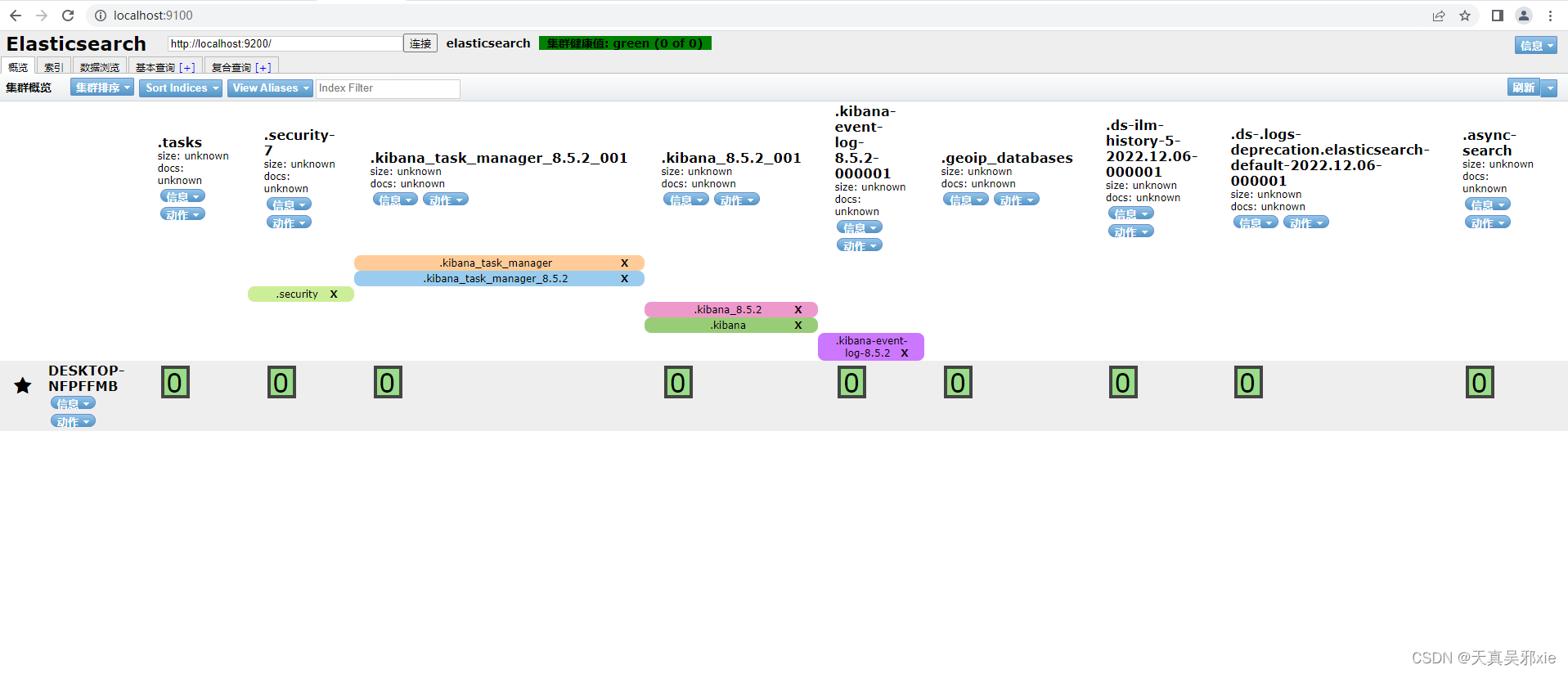Open 动作 dropdown for .kibana-event-log-8.5.2-000001
1568x674 pixels.
click(860, 245)
